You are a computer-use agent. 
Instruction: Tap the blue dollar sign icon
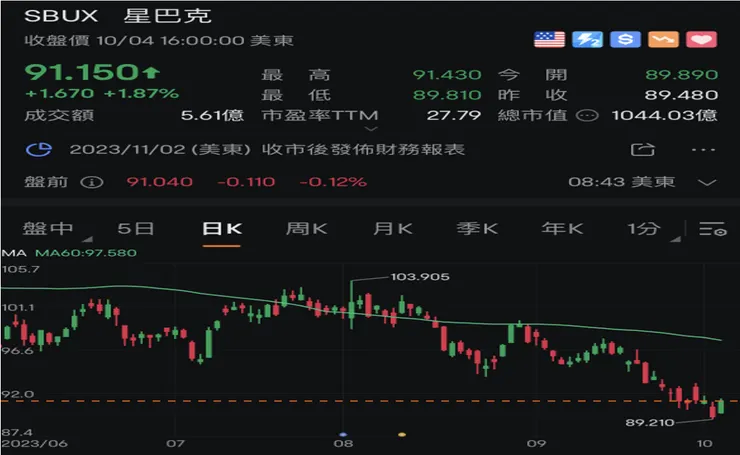click(625, 40)
